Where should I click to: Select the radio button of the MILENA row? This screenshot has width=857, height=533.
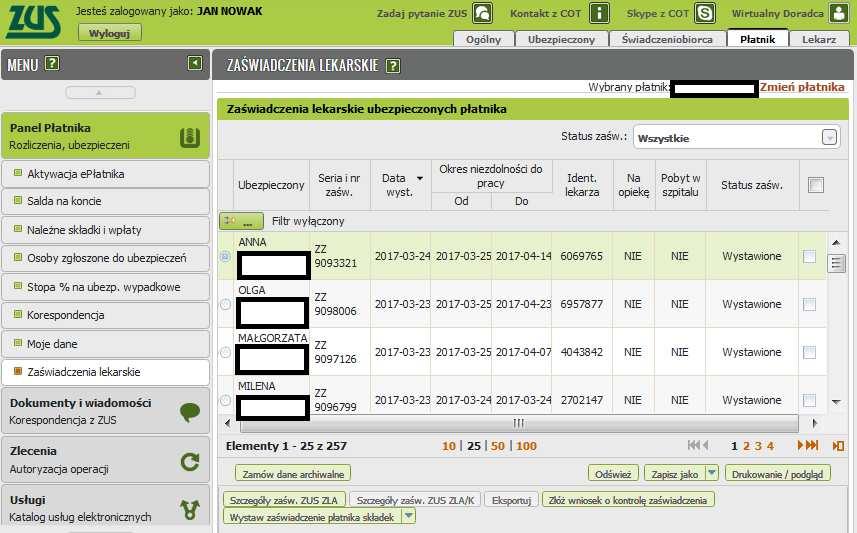[x=225, y=401]
